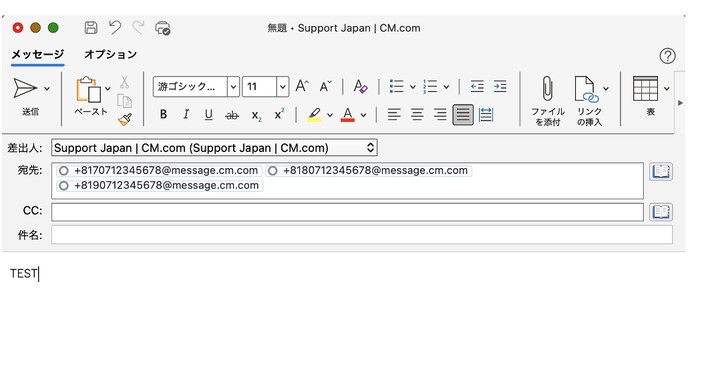Select recipient +81707123456​78@message.cm.com
Image resolution: width=704 pixels, height=392 pixels.
pos(159,171)
